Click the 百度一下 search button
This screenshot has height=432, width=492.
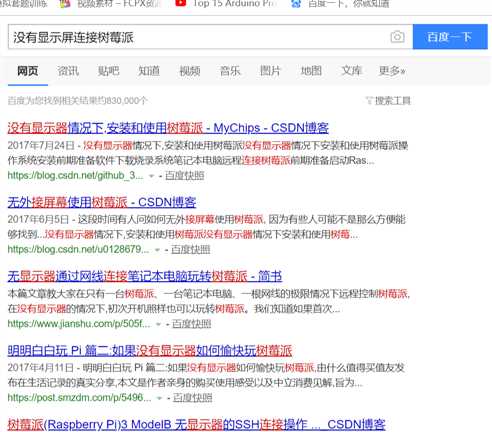450,37
